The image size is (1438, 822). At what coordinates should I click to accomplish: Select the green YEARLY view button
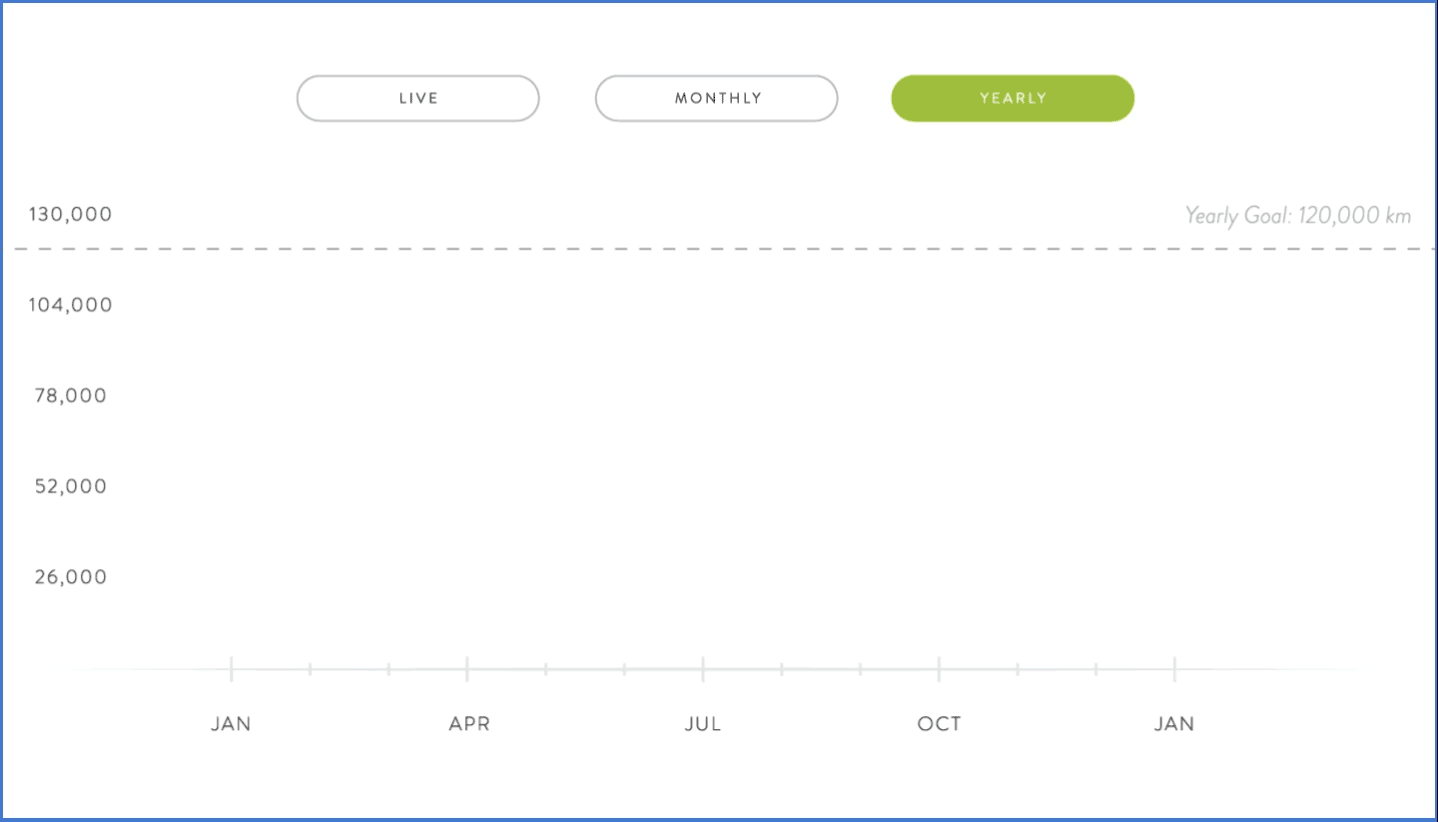[x=1013, y=98]
